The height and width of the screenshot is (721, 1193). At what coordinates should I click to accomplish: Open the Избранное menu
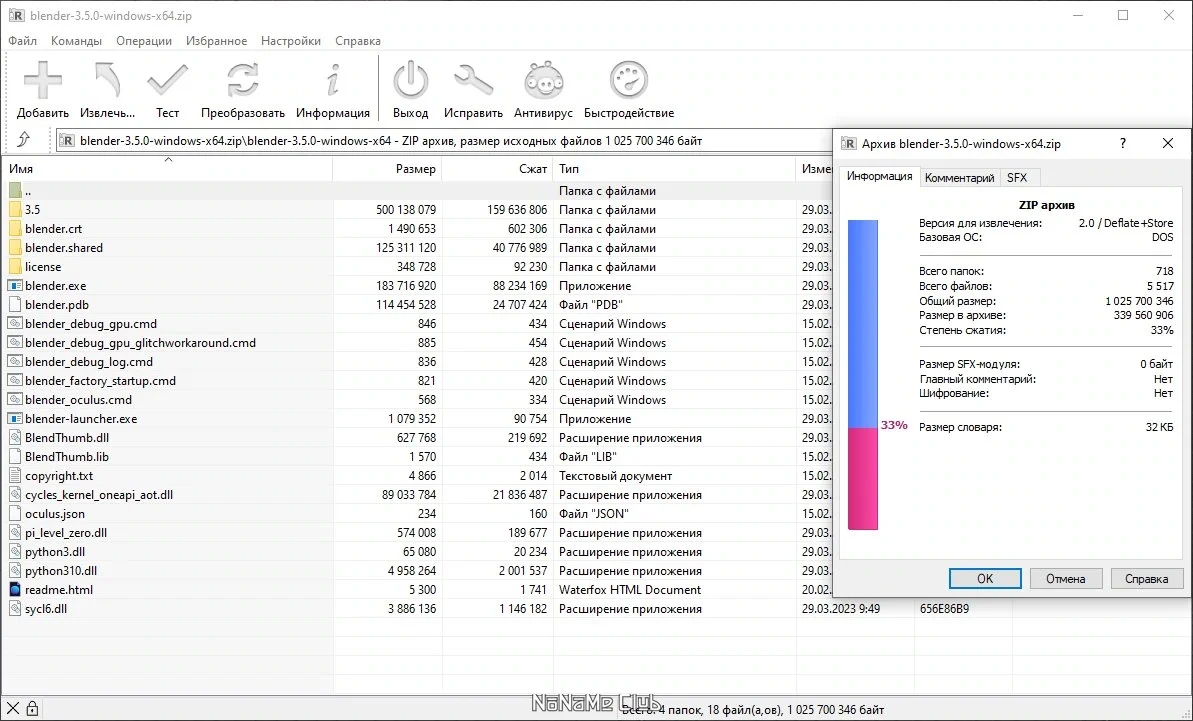pyautogui.click(x=216, y=41)
